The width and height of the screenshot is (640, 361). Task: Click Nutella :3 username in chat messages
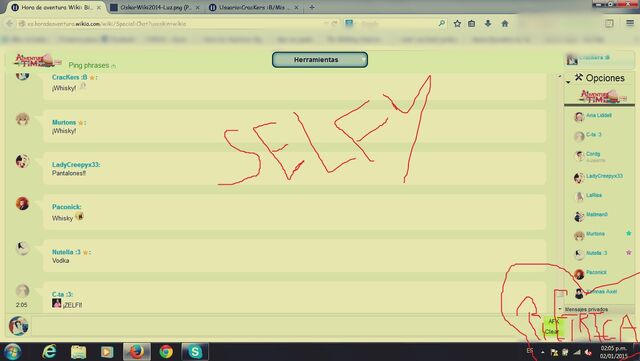coord(66,252)
